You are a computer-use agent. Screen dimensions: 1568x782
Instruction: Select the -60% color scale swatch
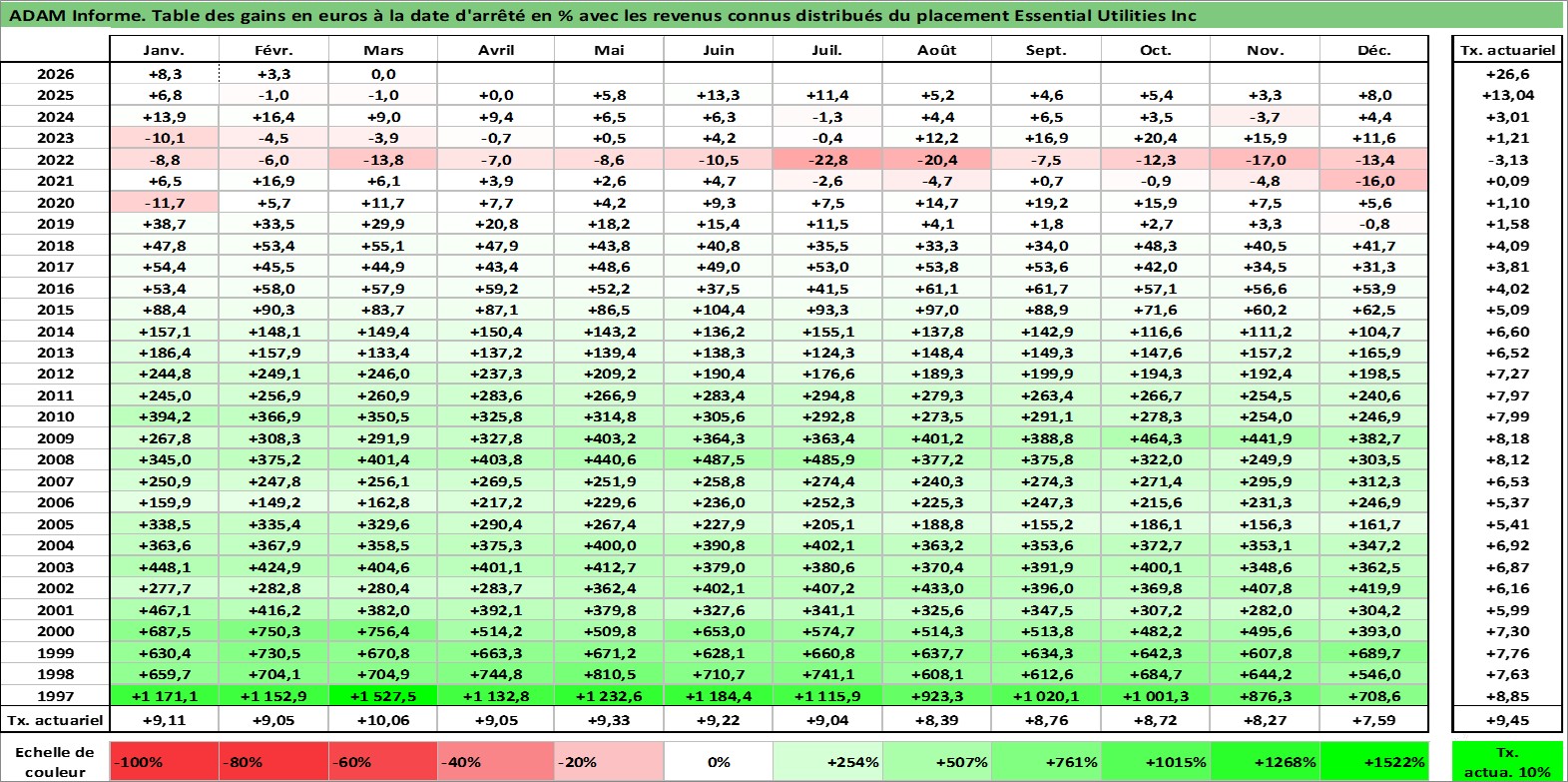coord(384,761)
